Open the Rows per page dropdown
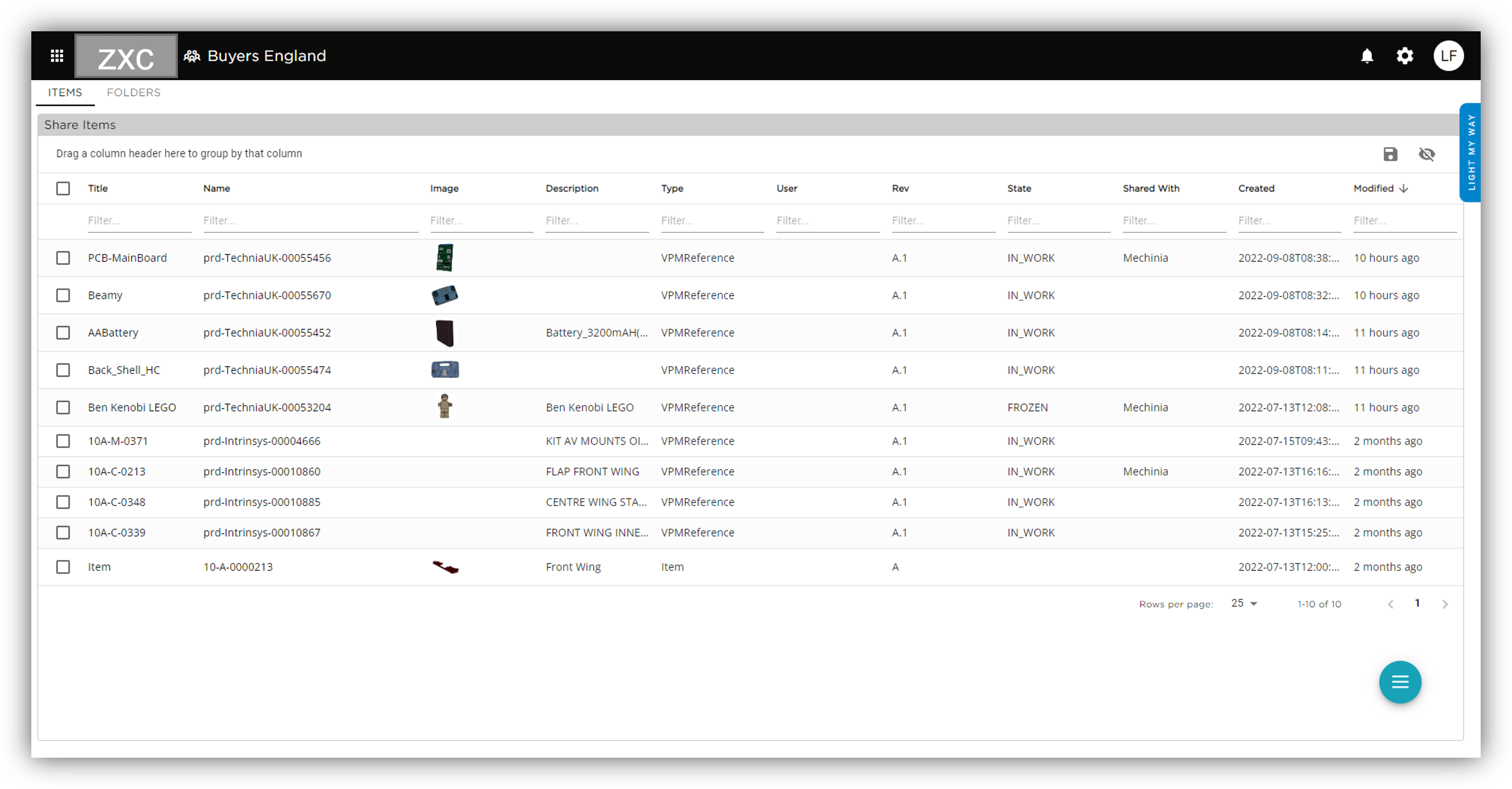 [1243, 603]
